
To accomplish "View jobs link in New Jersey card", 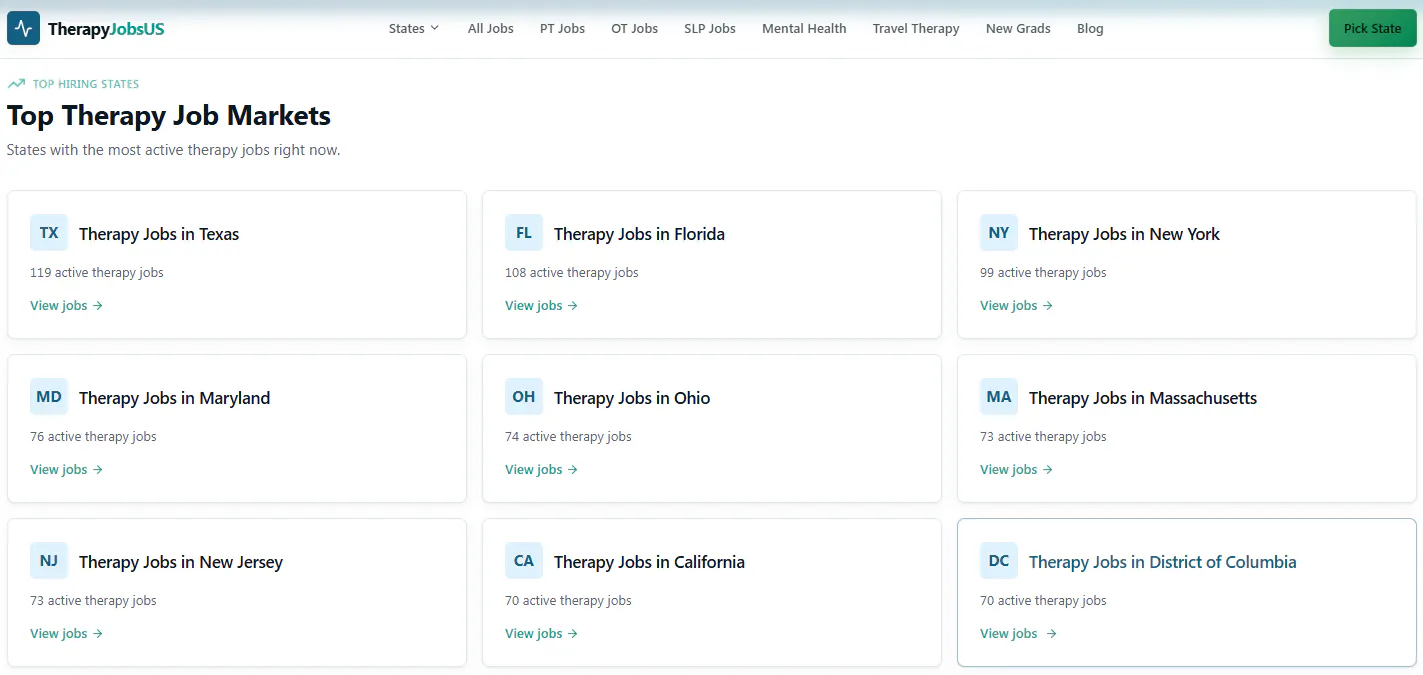I will [x=67, y=633].
